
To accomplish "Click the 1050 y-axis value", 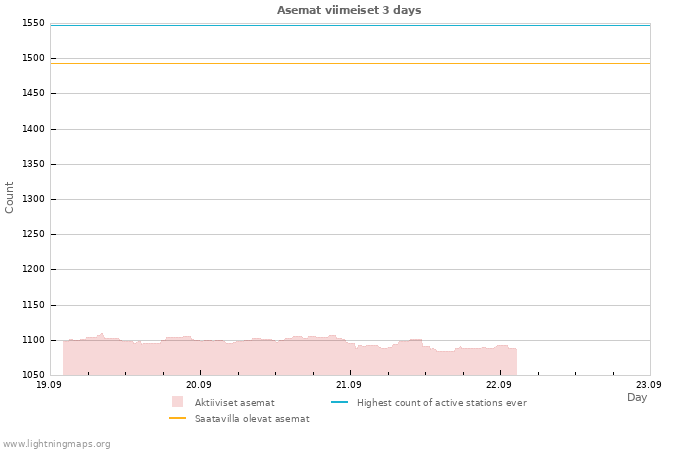I will [33, 375].
